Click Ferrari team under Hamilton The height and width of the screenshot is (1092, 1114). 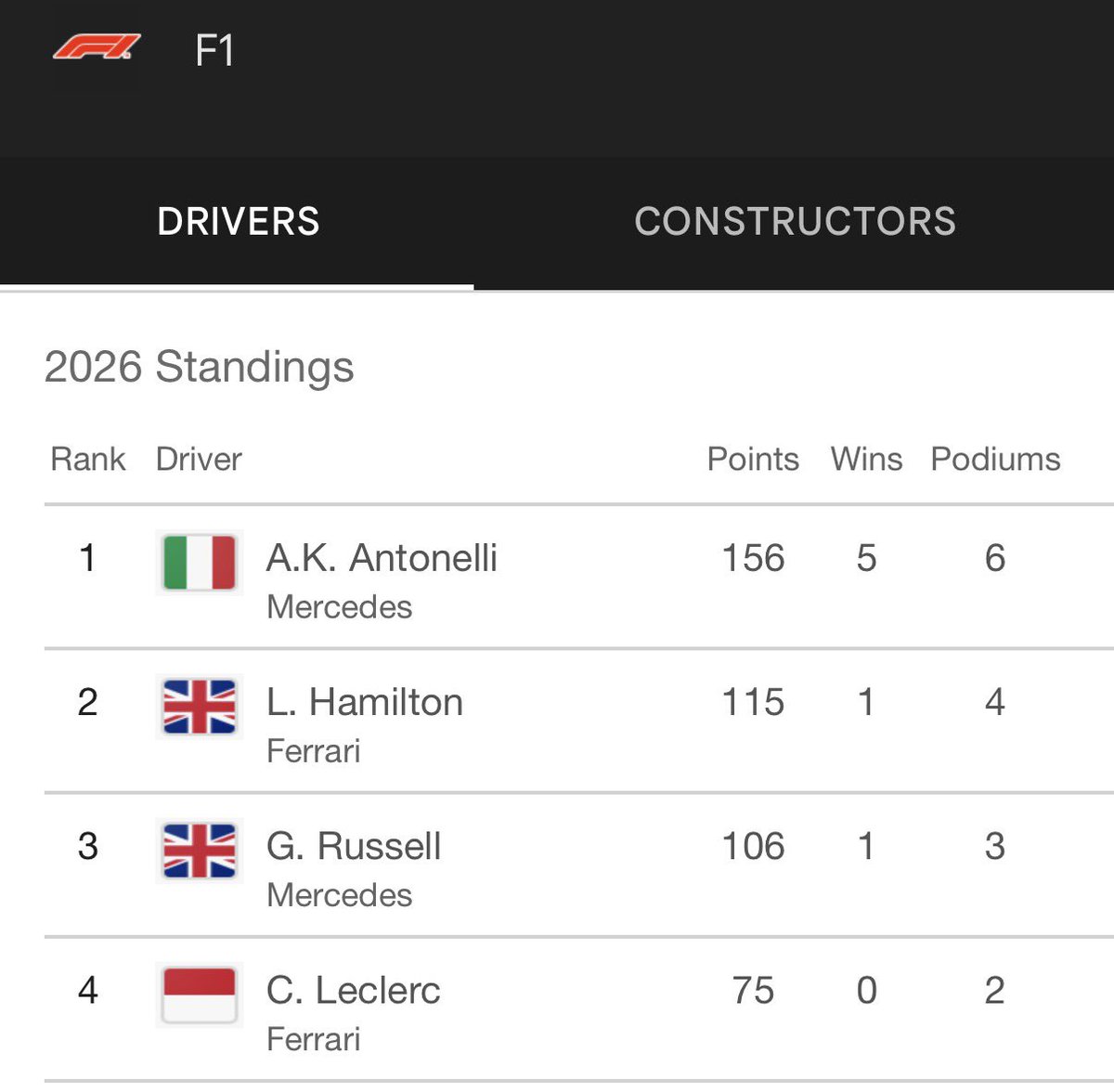click(313, 751)
